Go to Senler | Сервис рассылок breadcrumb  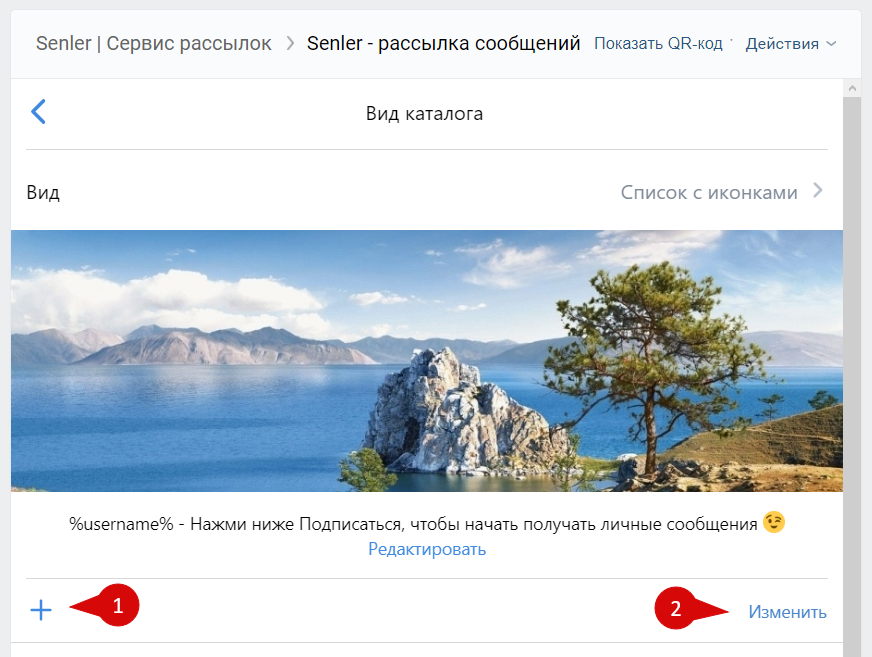click(x=153, y=44)
